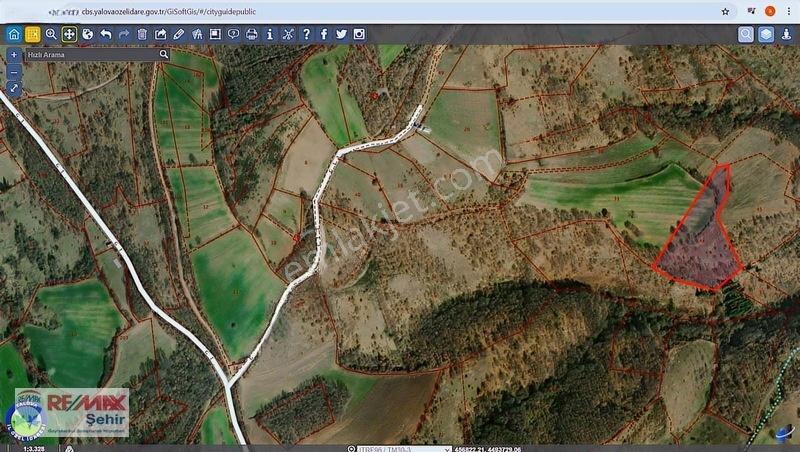Select the yellow grid selection tool
This screenshot has height=452, width=800.
33,34
